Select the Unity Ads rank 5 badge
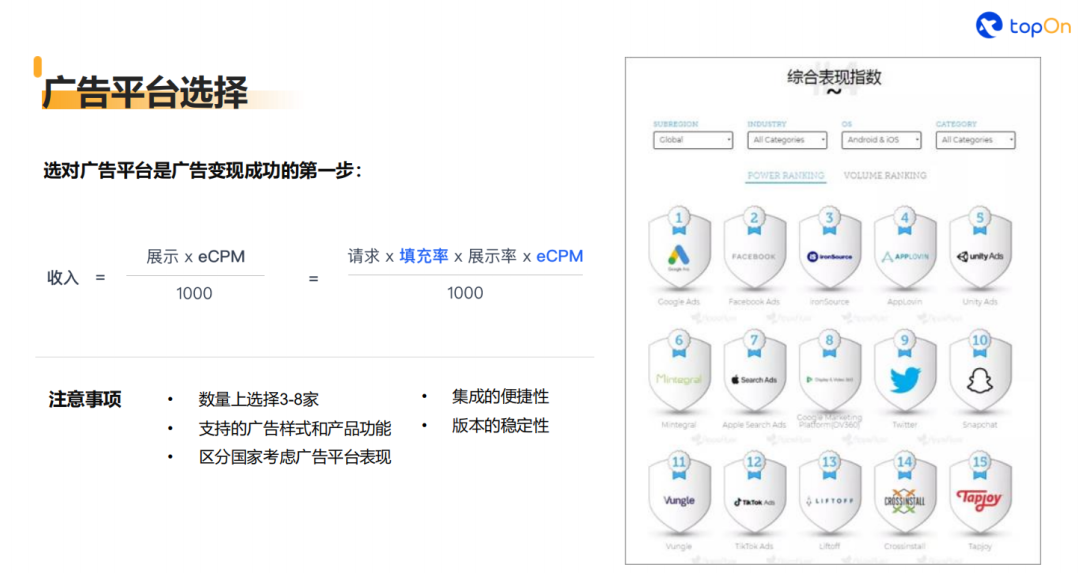The image size is (1080, 573). [980, 249]
